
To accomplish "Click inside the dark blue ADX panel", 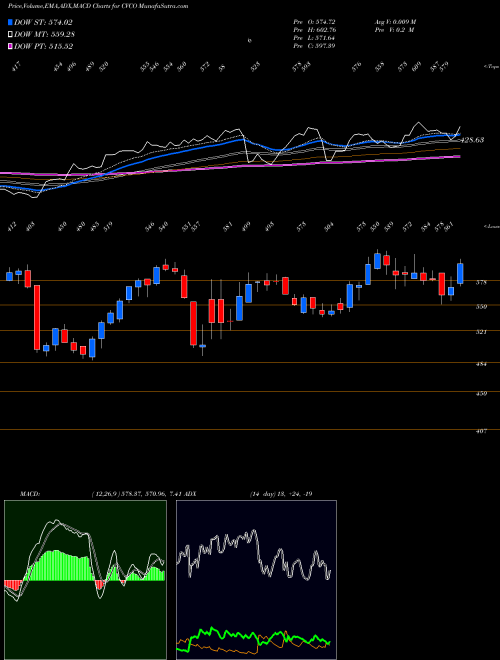I will (x=256, y=580).
